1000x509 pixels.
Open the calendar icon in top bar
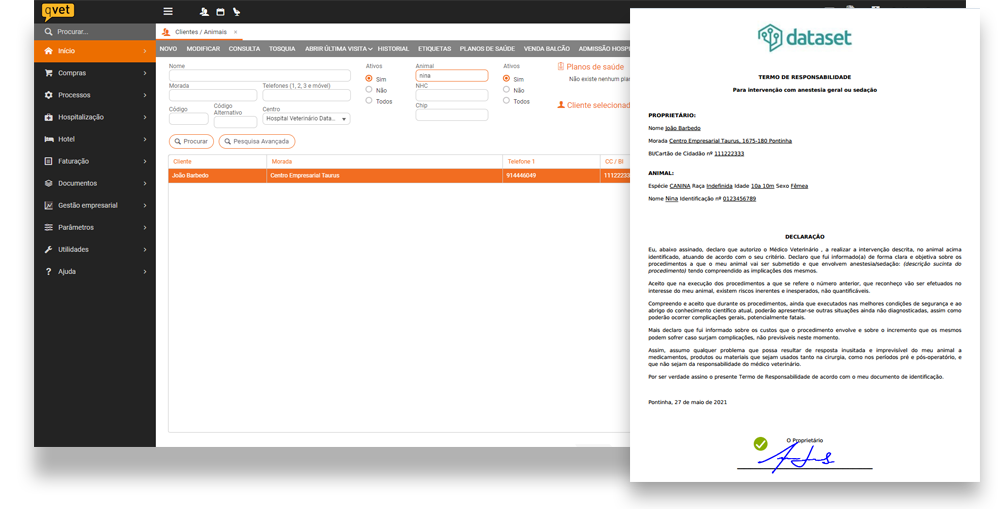point(220,12)
